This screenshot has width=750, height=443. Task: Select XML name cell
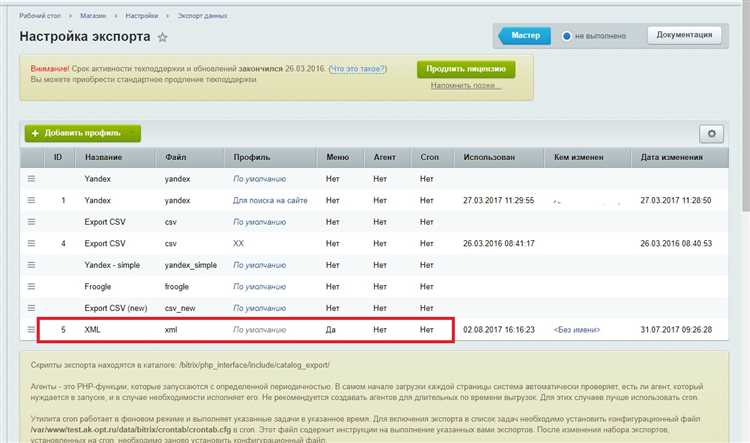click(x=92, y=330)
